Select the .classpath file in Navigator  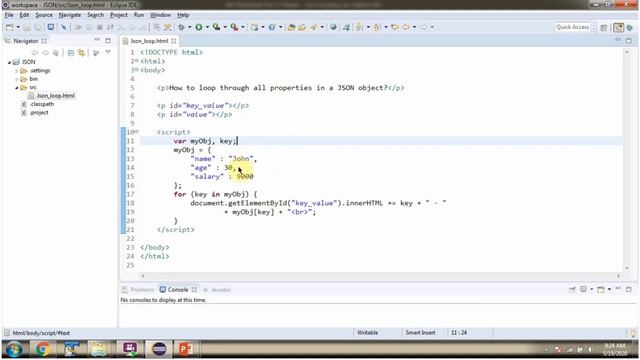(42, 104)
